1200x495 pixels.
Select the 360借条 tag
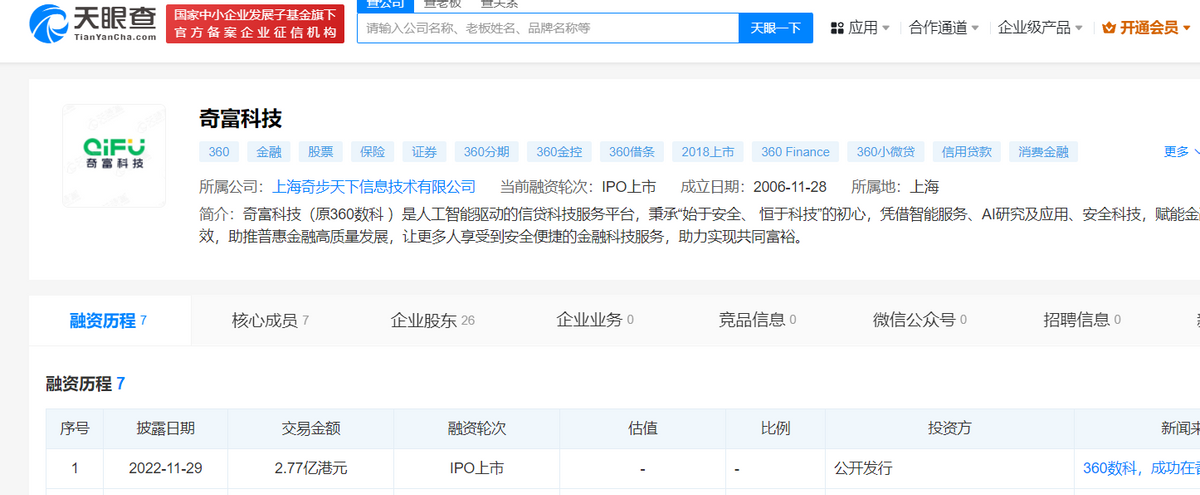click(632, 152)
